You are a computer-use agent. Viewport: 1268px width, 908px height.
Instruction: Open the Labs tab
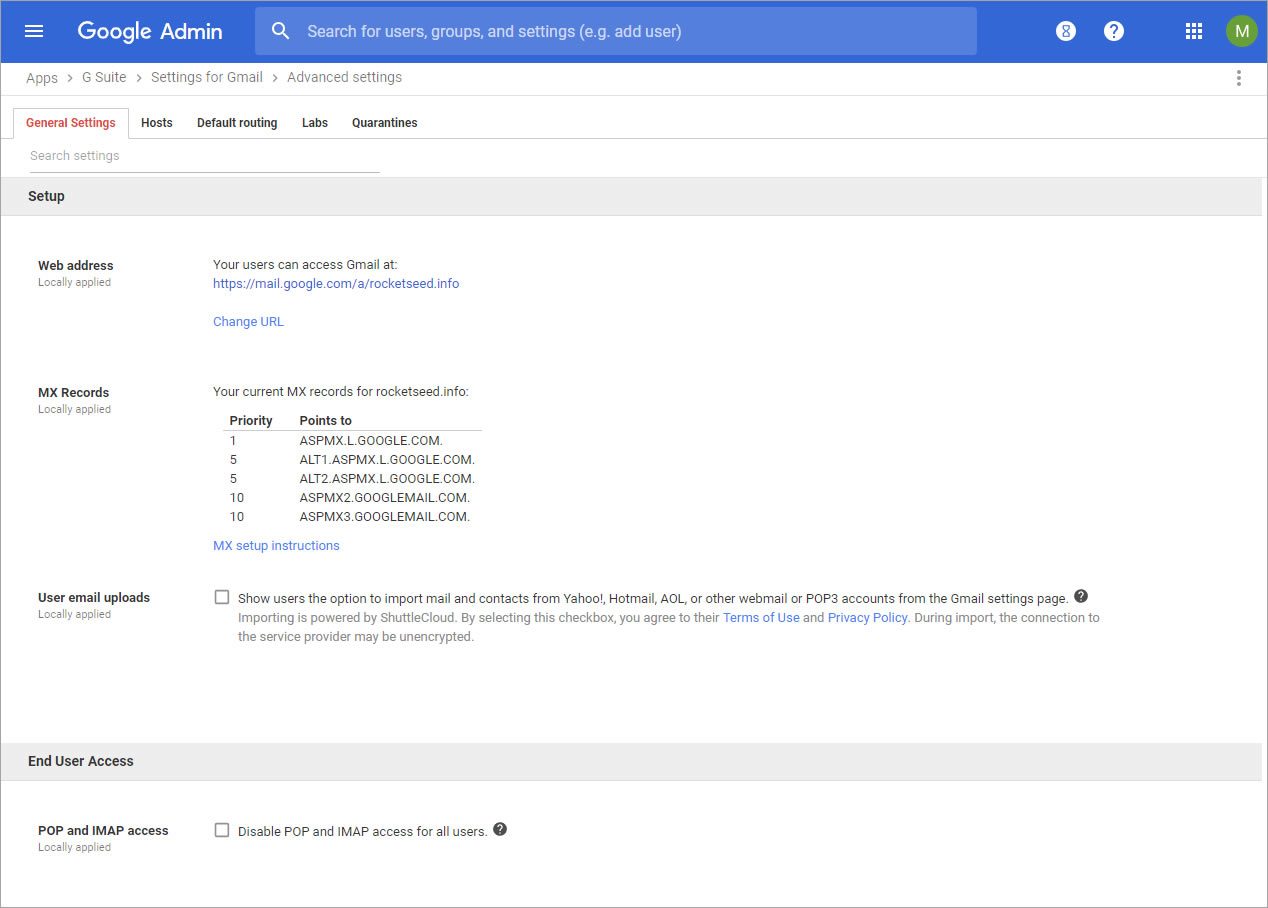315,123
